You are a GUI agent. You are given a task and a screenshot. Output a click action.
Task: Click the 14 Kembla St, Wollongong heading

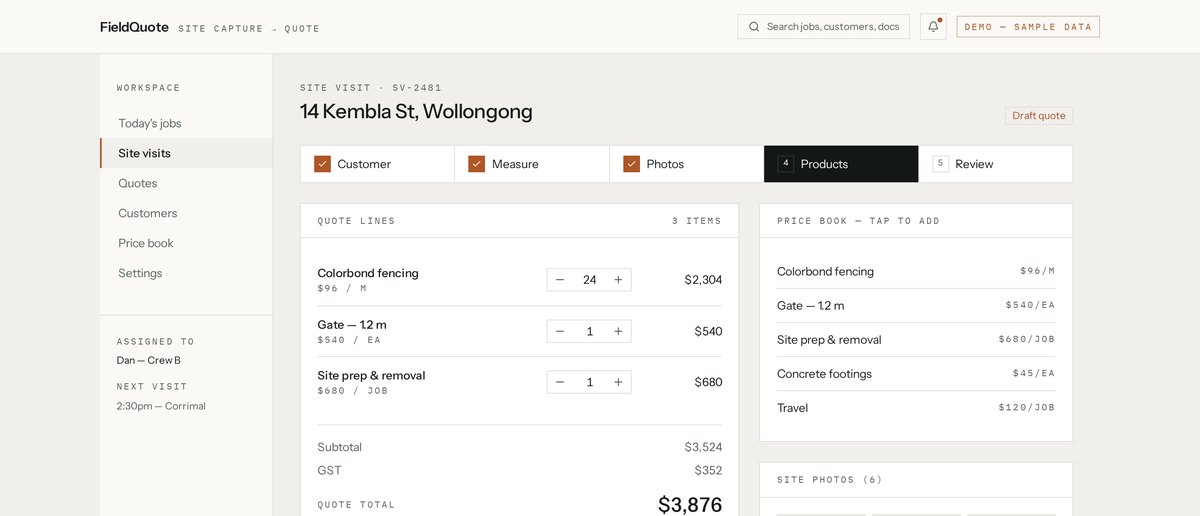(x=416, y=111)
